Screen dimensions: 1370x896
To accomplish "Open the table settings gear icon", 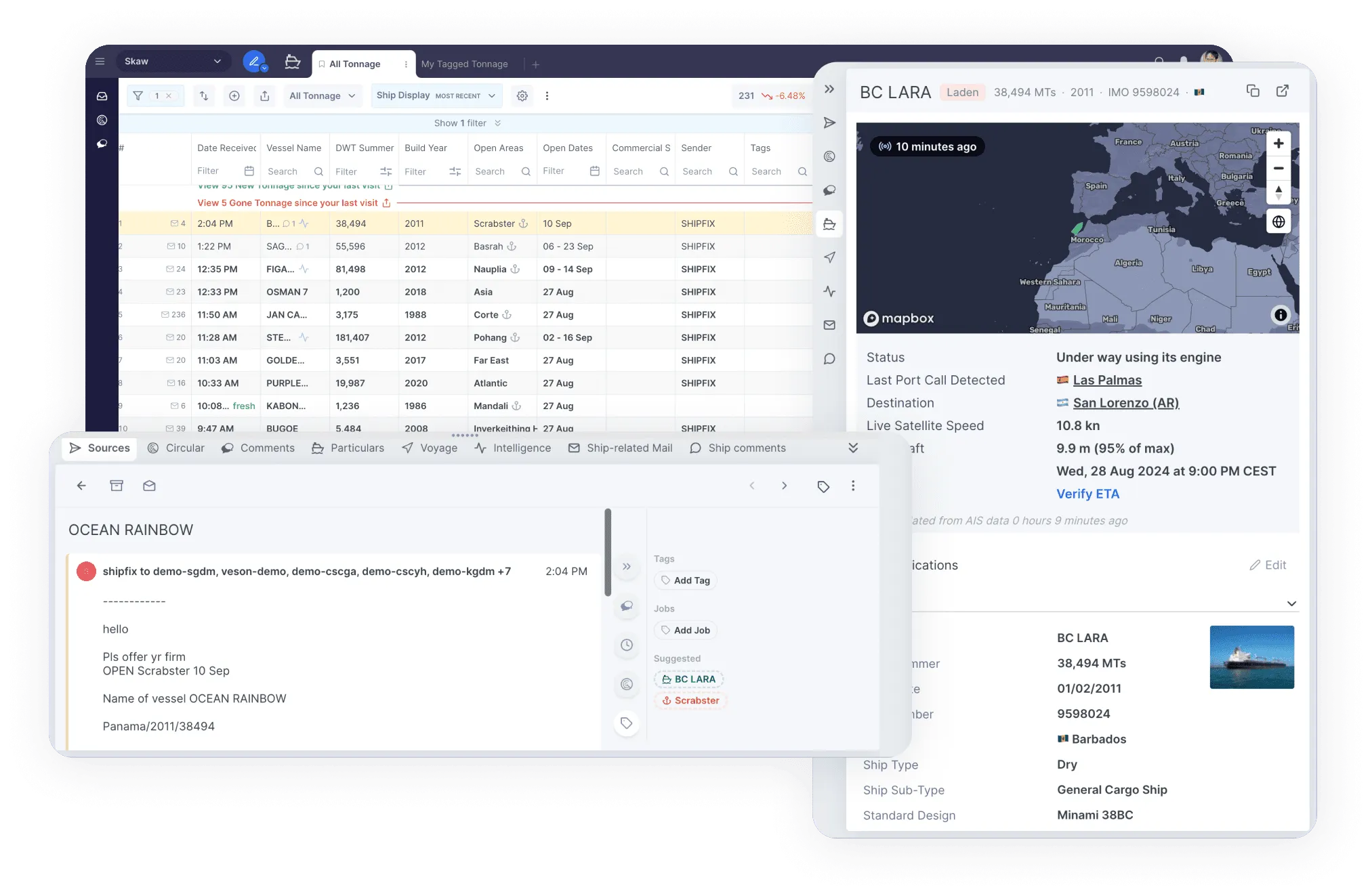I will pyautogui.click(x=522, y=96).
